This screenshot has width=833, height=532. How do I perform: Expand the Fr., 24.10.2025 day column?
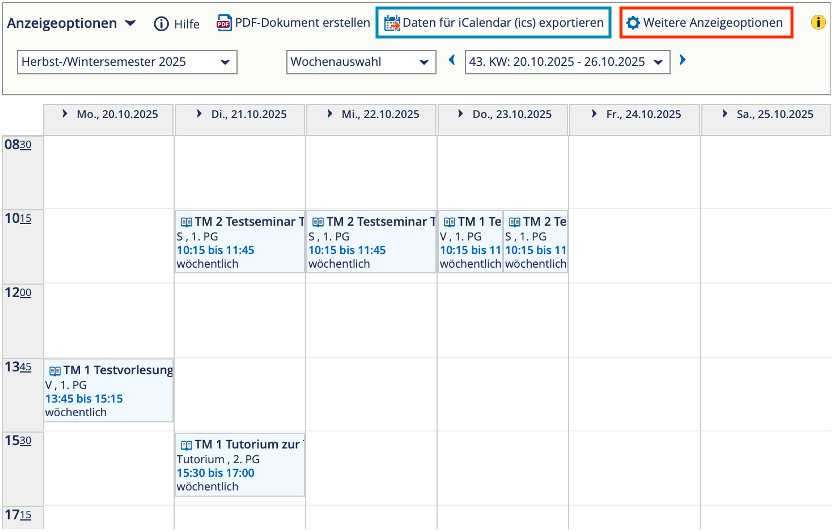[x=594, y=114]
